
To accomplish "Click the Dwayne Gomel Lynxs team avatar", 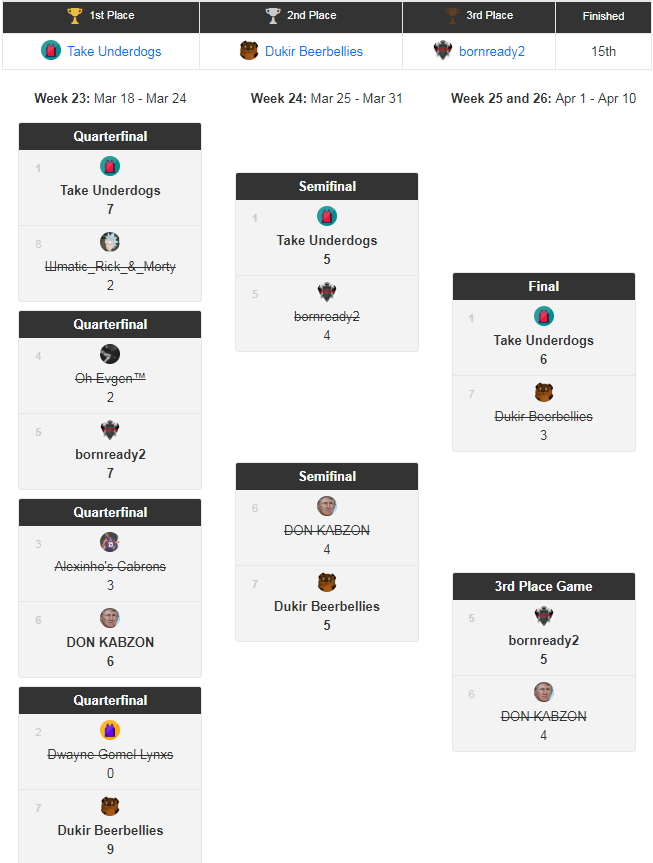I will [x=110, y=730].
